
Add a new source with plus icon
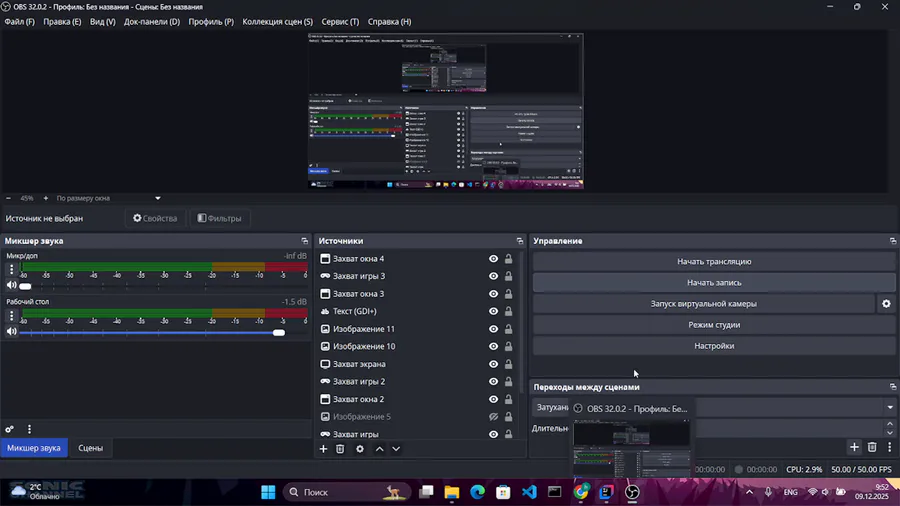point(323,449)
